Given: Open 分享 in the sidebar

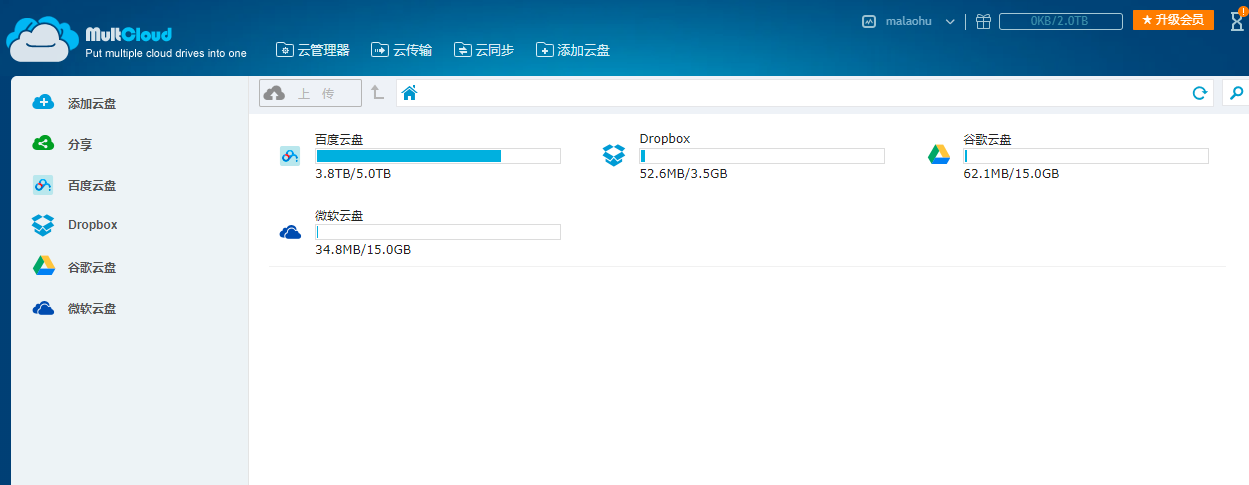Looking at the screenshot, I should pos(80,144).
